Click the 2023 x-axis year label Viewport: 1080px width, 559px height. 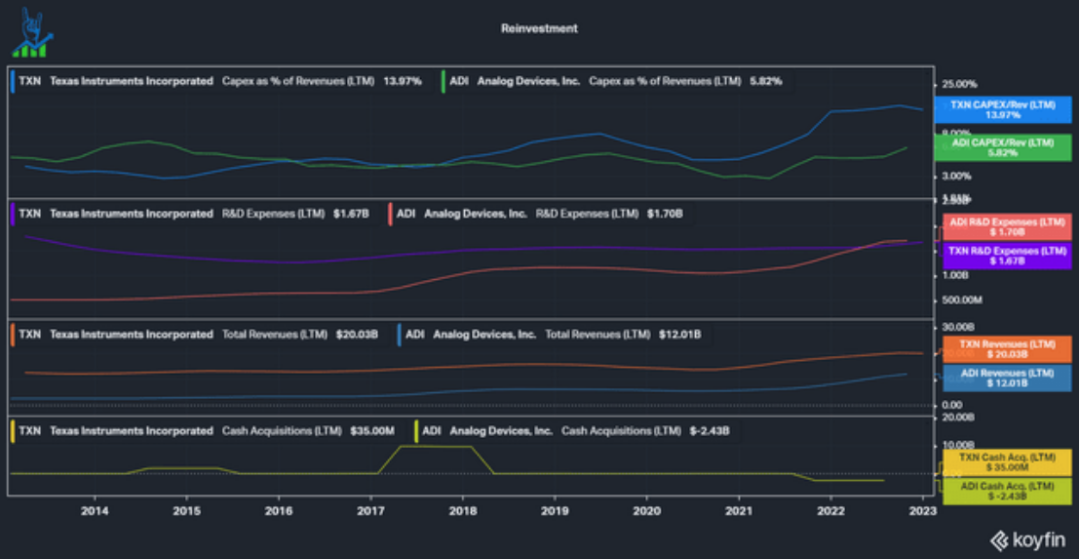tap(922, 510)
